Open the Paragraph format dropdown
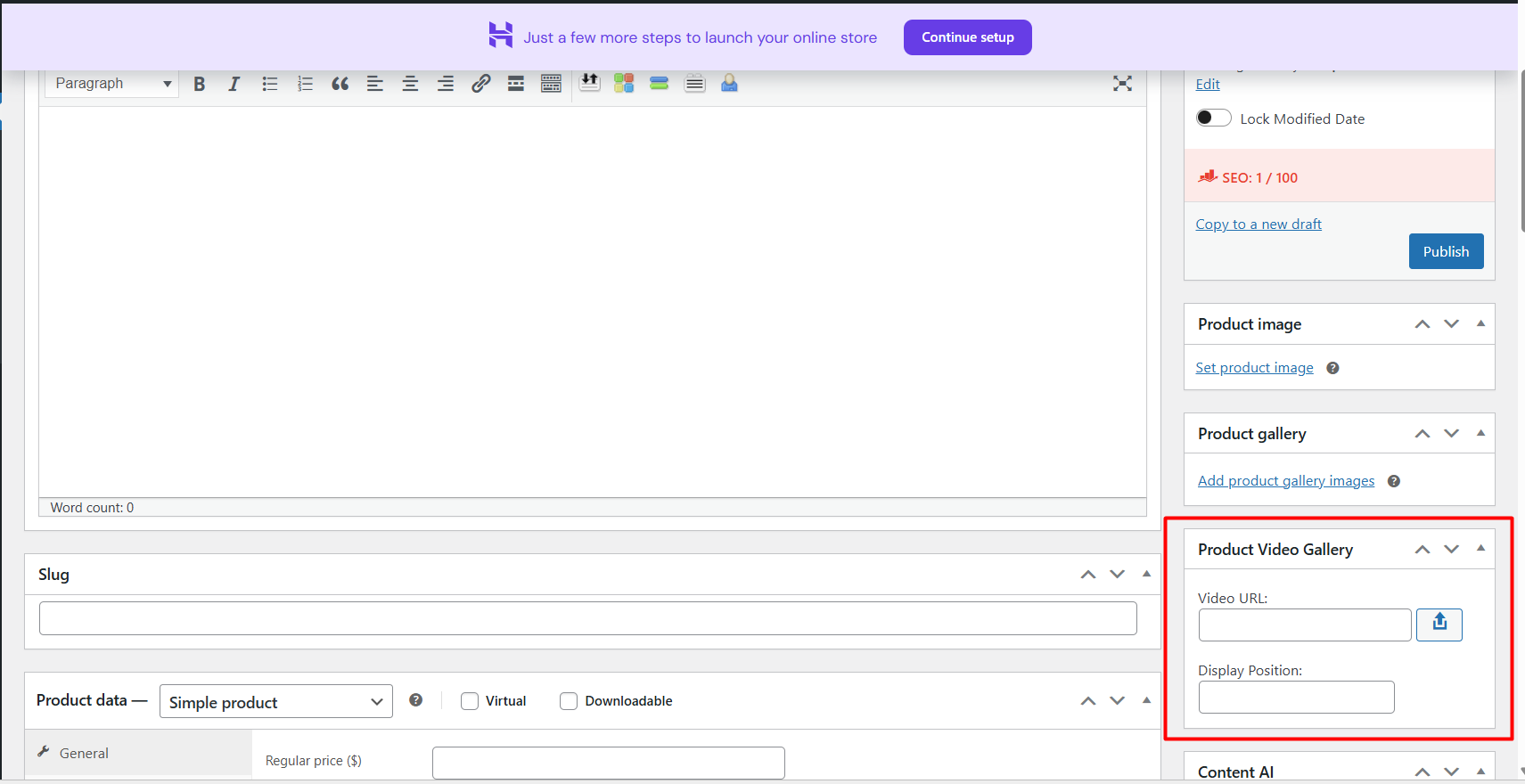Image resolution: width=1525 pixels, height=784 pixels. click(112, 84)
